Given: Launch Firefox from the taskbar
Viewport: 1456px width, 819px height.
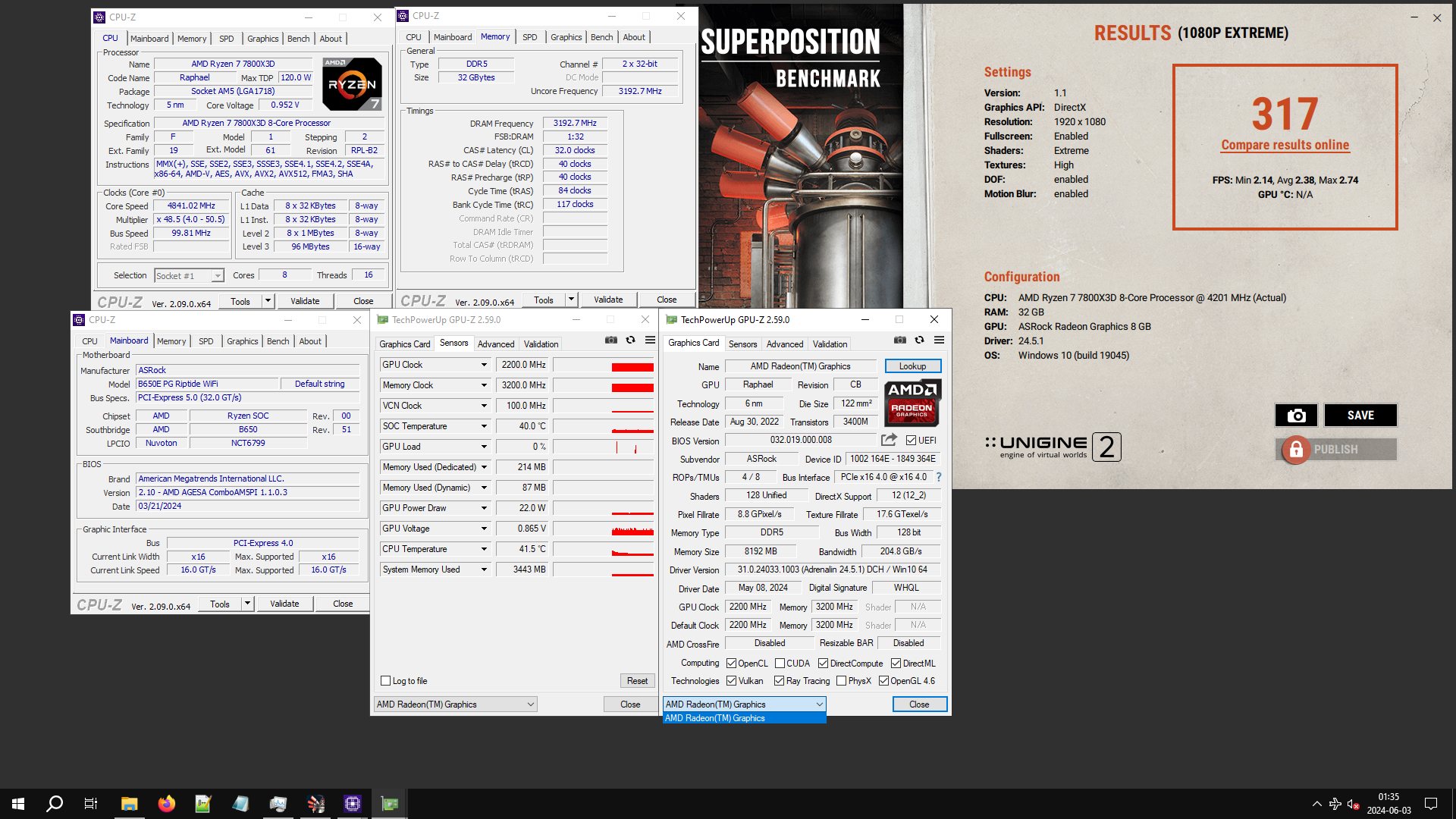Looking at the screenshot, I should point(166,804).
